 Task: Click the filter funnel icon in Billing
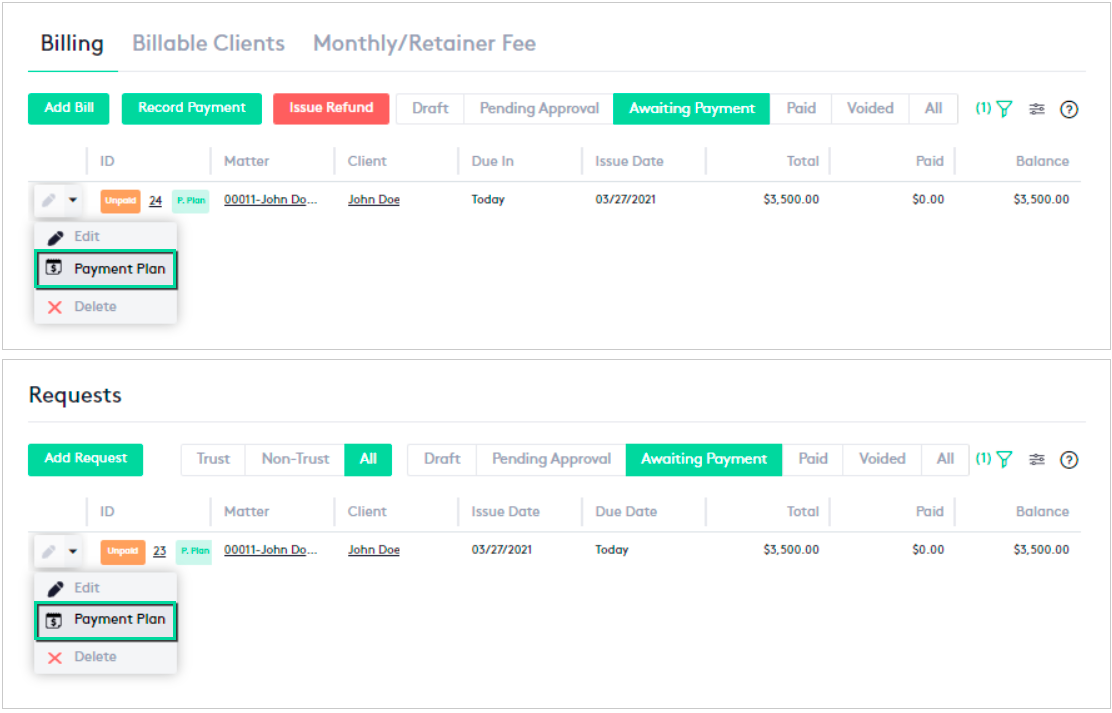pyautogui.click(x=1004, y=109)
